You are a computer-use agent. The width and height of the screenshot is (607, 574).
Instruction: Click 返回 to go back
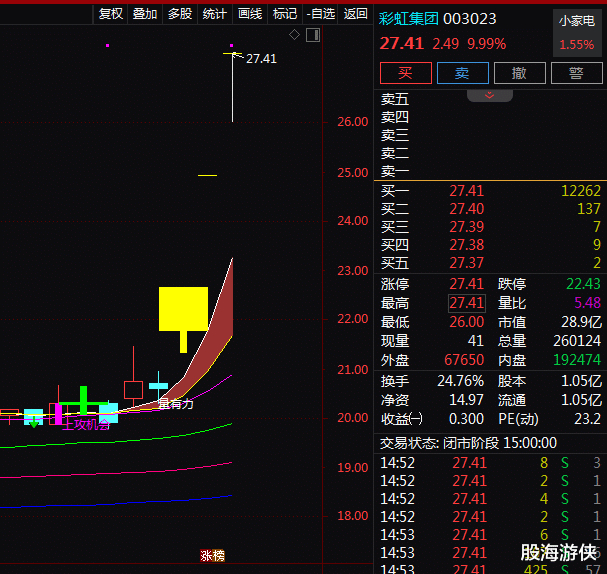(355, 14)
